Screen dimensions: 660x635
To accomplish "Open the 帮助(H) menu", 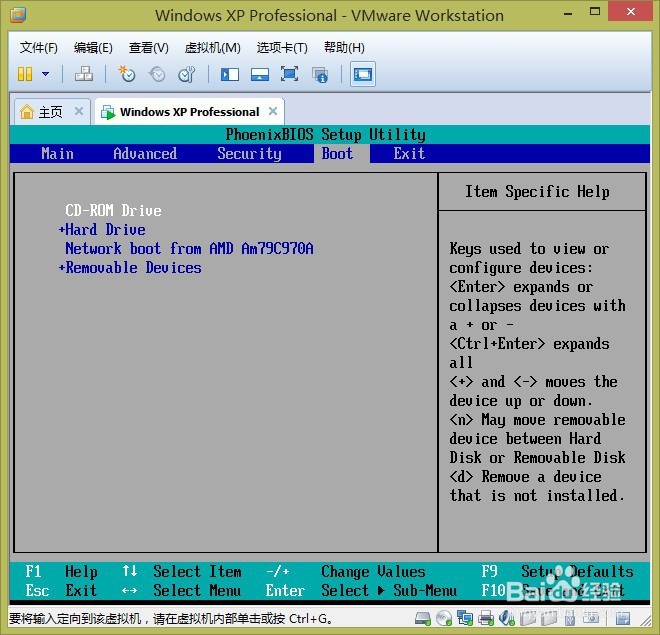I will pyautogui.click(x=344, y=48).
